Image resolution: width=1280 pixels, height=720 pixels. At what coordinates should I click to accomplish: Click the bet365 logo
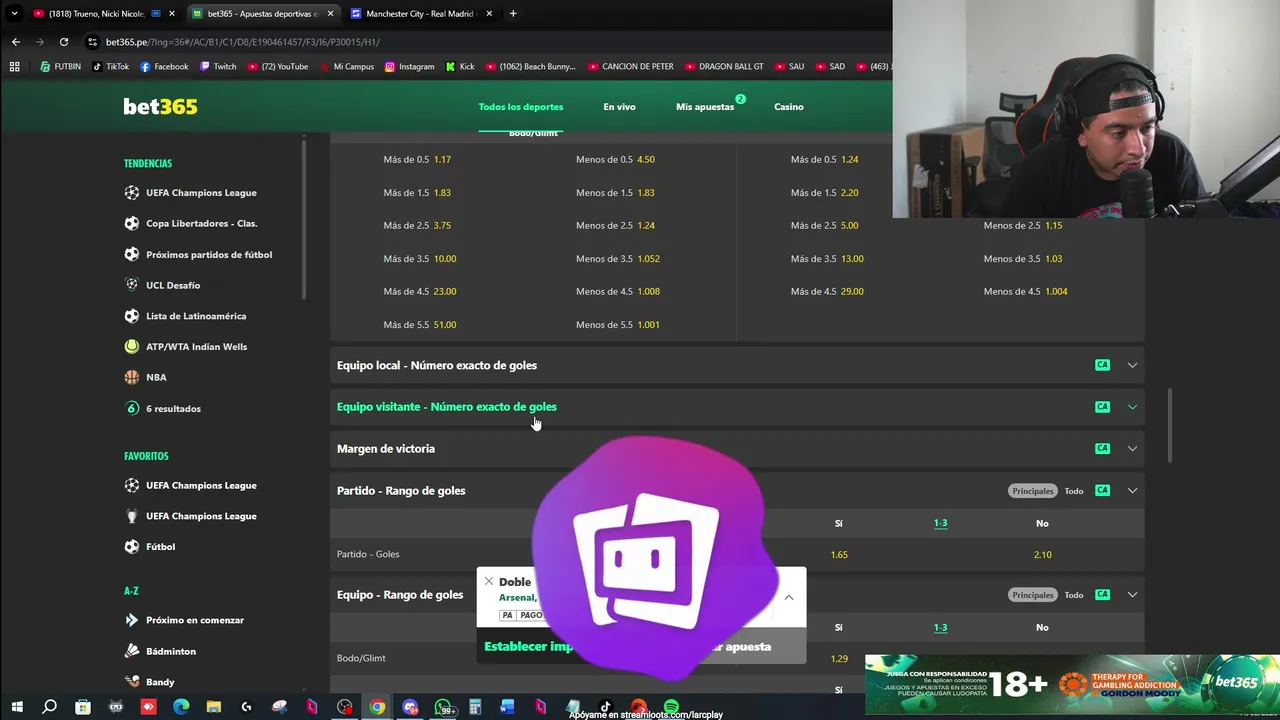pos(160,106)
